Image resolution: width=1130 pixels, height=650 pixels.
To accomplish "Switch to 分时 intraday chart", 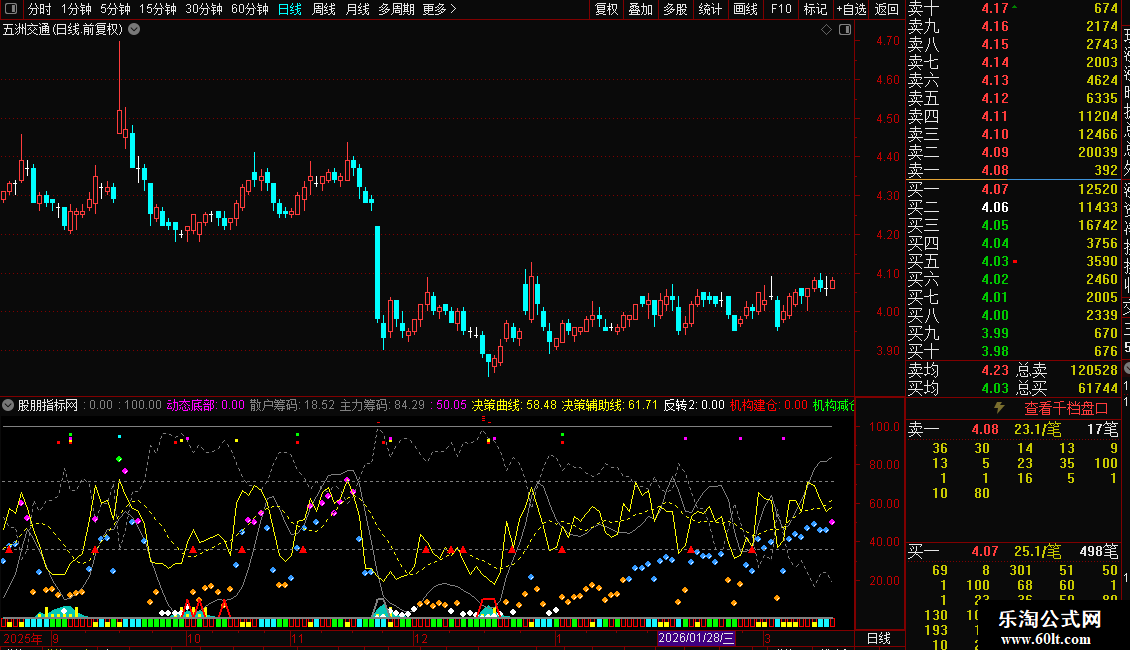I will coord(40,9).
